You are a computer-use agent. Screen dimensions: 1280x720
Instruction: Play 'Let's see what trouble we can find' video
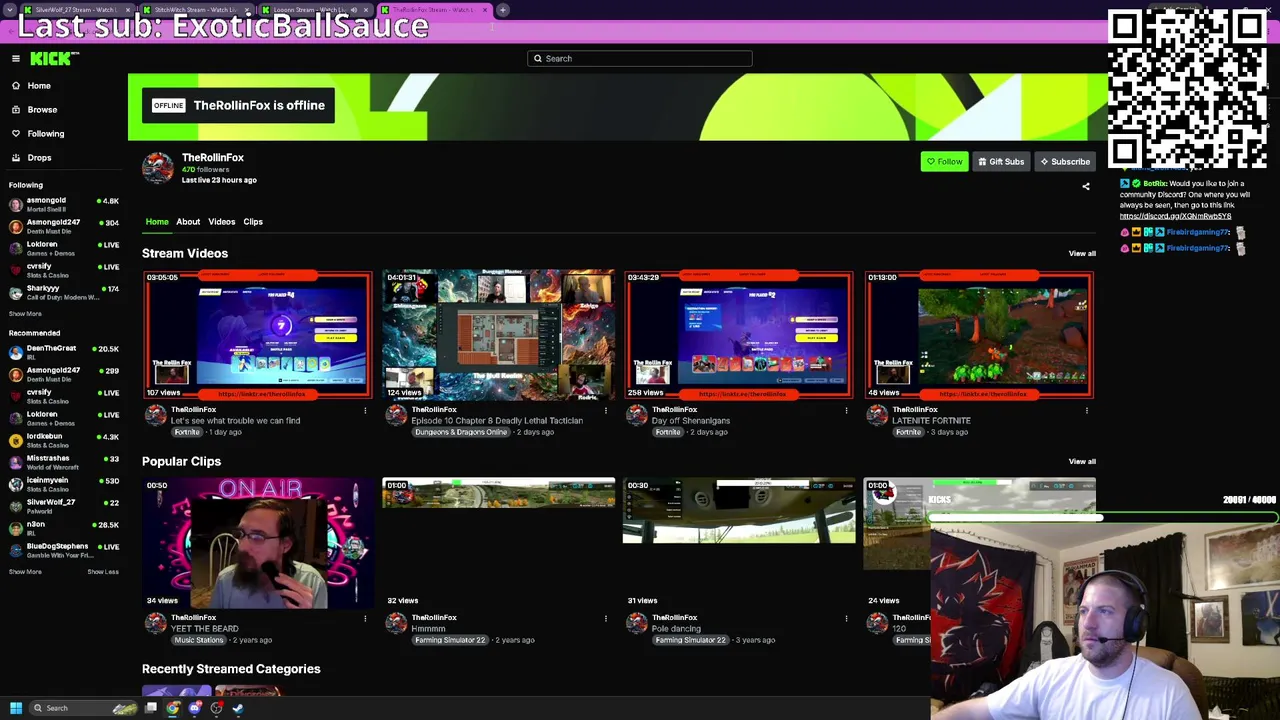[257, 335]
